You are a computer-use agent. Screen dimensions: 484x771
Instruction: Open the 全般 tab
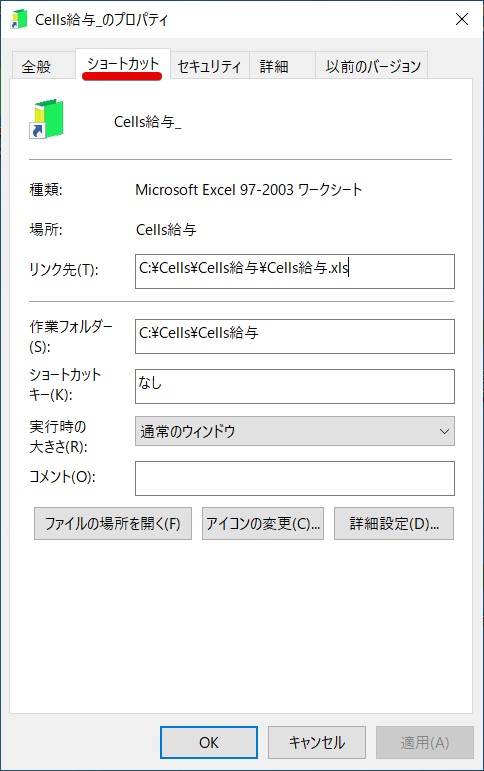[36, 66]
